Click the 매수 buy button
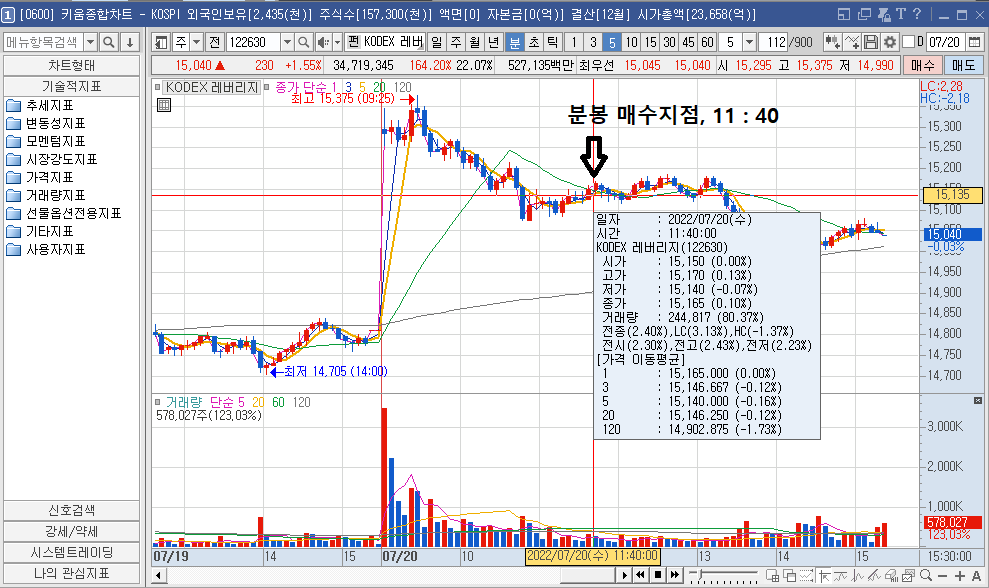Image resolution: width=989 pixels, height=588 pixels. [923, 65]
